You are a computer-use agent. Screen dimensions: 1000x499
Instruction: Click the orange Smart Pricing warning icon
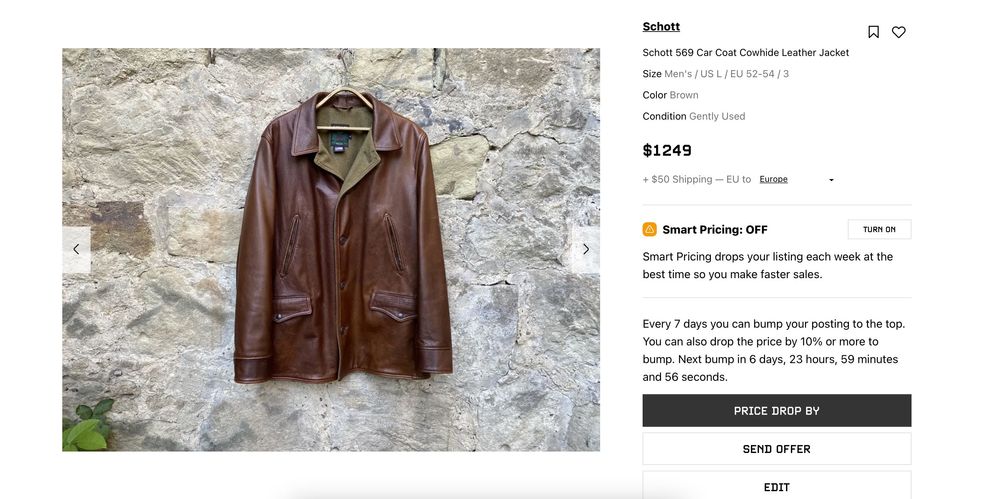[x=650, y=230]
